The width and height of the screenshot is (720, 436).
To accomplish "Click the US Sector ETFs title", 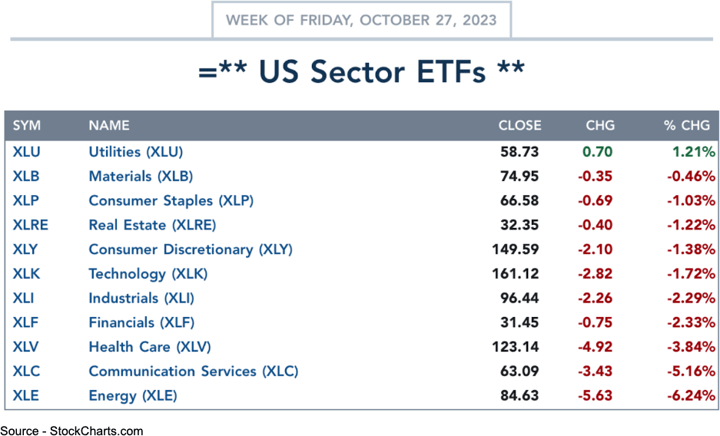I will [360, 72].
